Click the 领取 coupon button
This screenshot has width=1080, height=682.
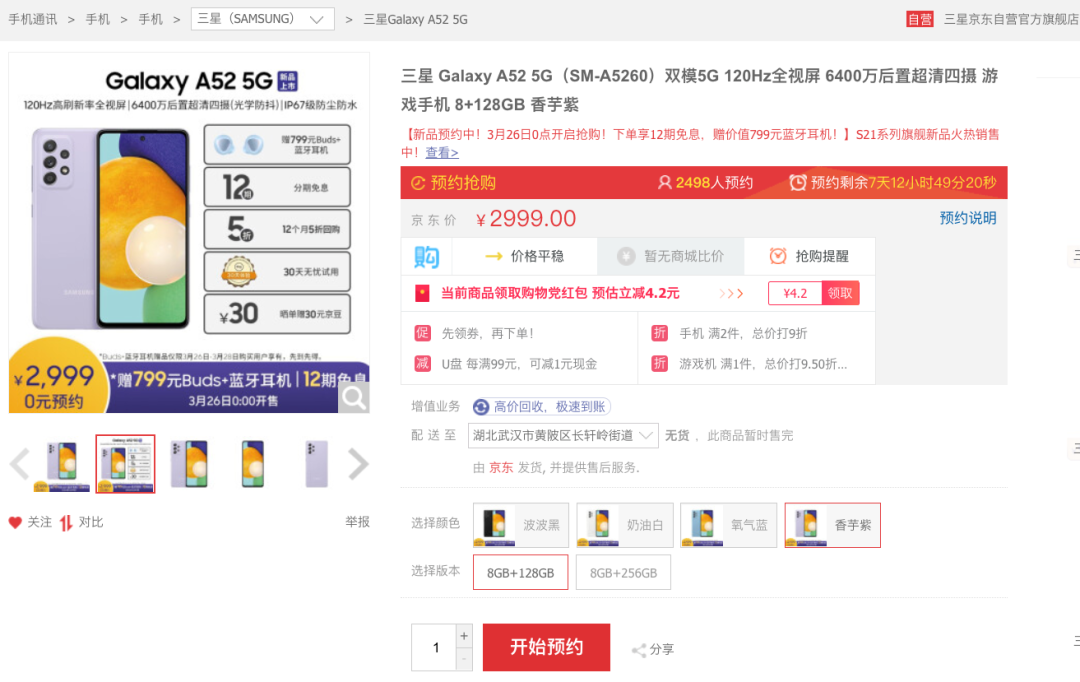(840, 293)
